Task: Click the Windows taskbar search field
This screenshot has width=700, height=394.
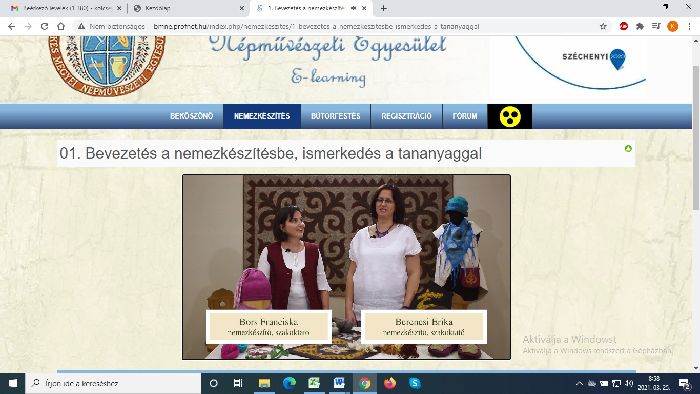Action: coord(113,383)
